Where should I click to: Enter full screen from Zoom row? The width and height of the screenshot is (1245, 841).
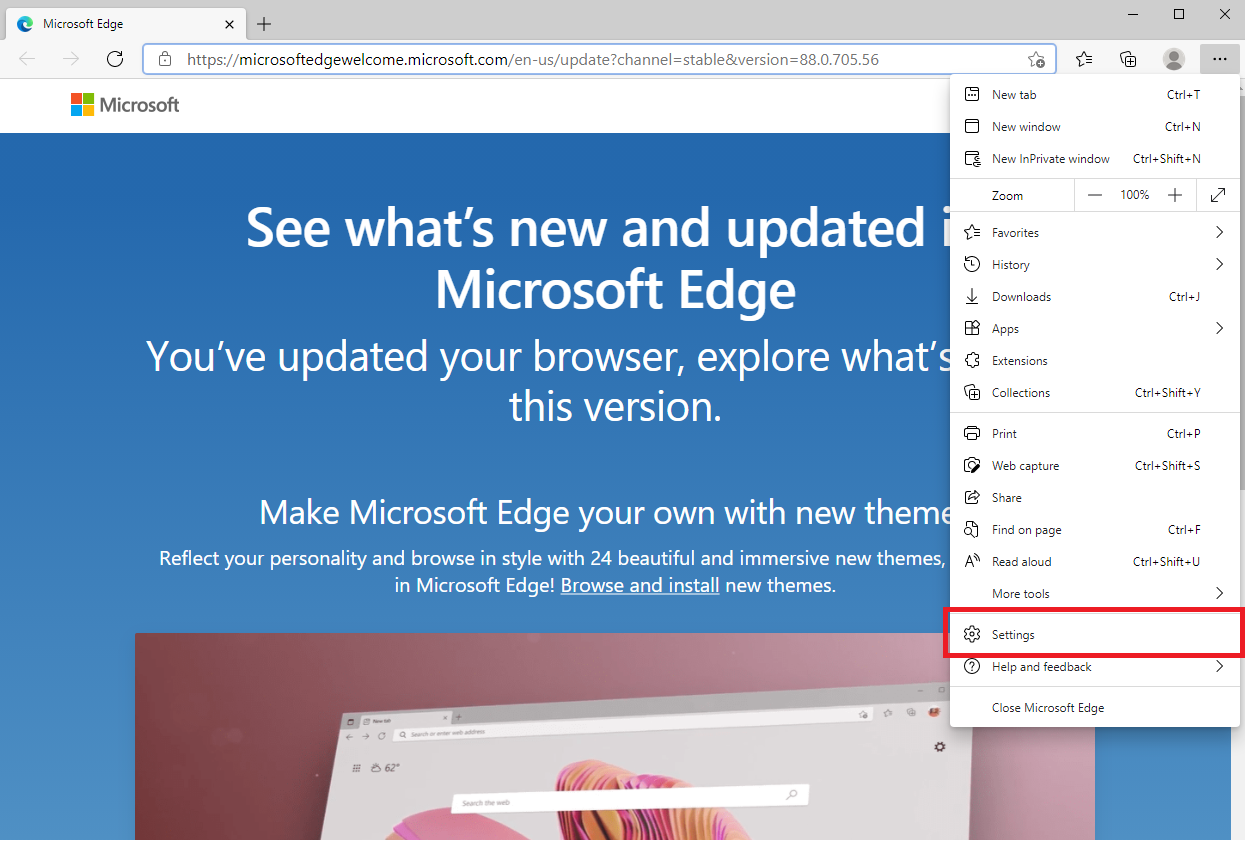point(1218,195)
